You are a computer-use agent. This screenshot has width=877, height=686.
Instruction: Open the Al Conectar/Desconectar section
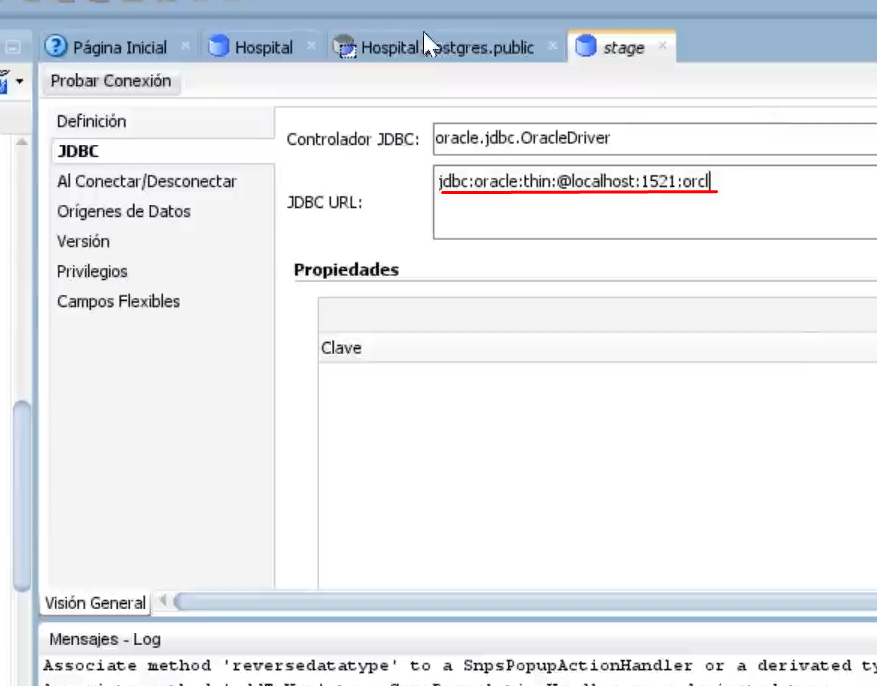pyautogui.click(x=147, y=182)
